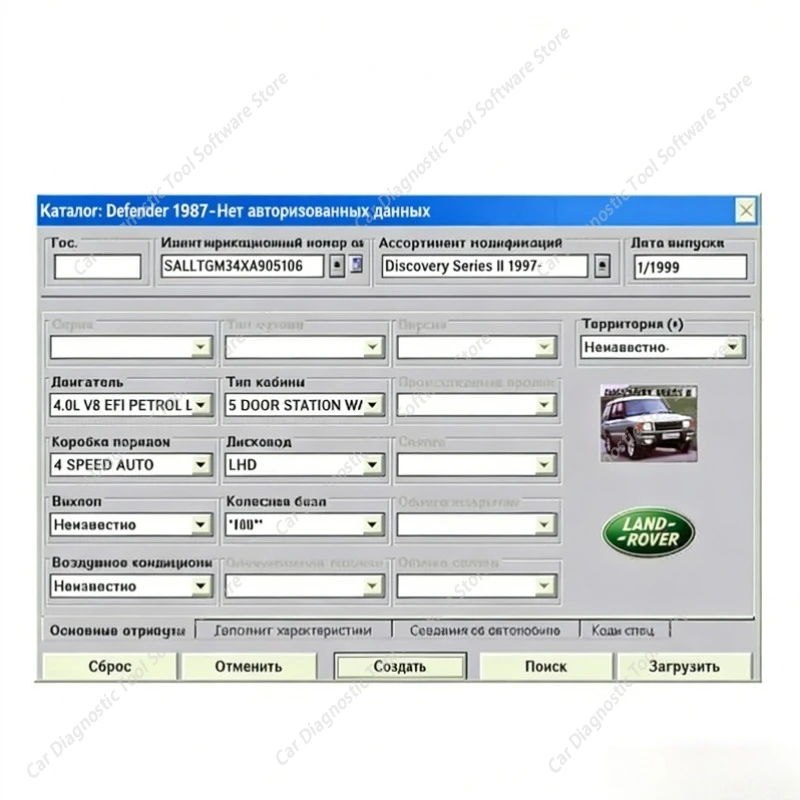Expand the 4 SPEED AUTO gearbox dropdown
Viewport: 800px width, 800px height.
201,465
